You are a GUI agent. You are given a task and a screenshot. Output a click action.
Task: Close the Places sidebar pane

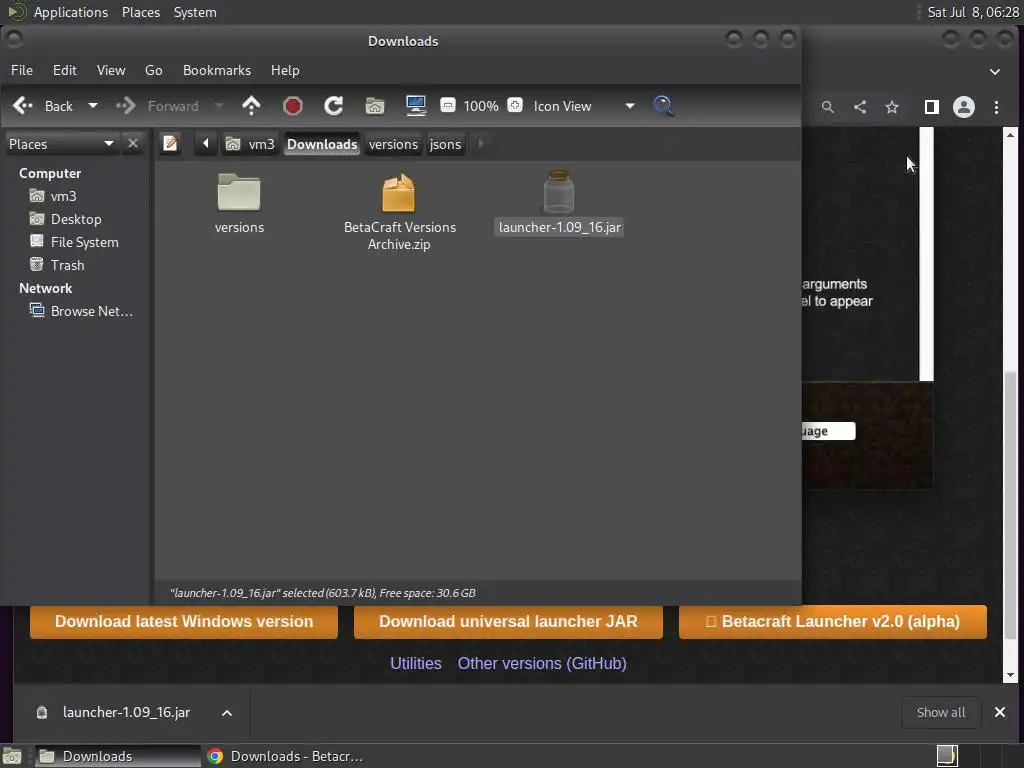point(133,144)
